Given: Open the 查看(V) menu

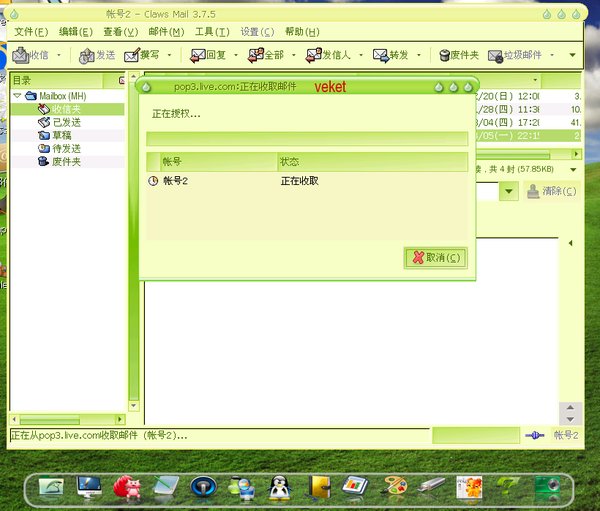Looking at the screenshot, I should [121, 32].
